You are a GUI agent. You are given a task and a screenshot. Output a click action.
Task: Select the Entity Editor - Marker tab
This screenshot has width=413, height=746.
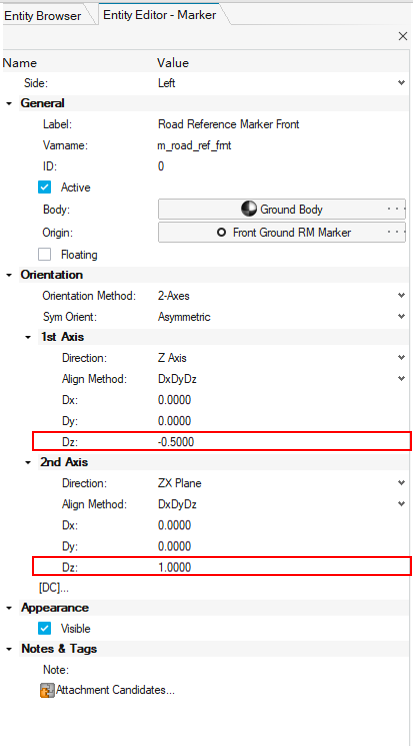click(160, 15)
